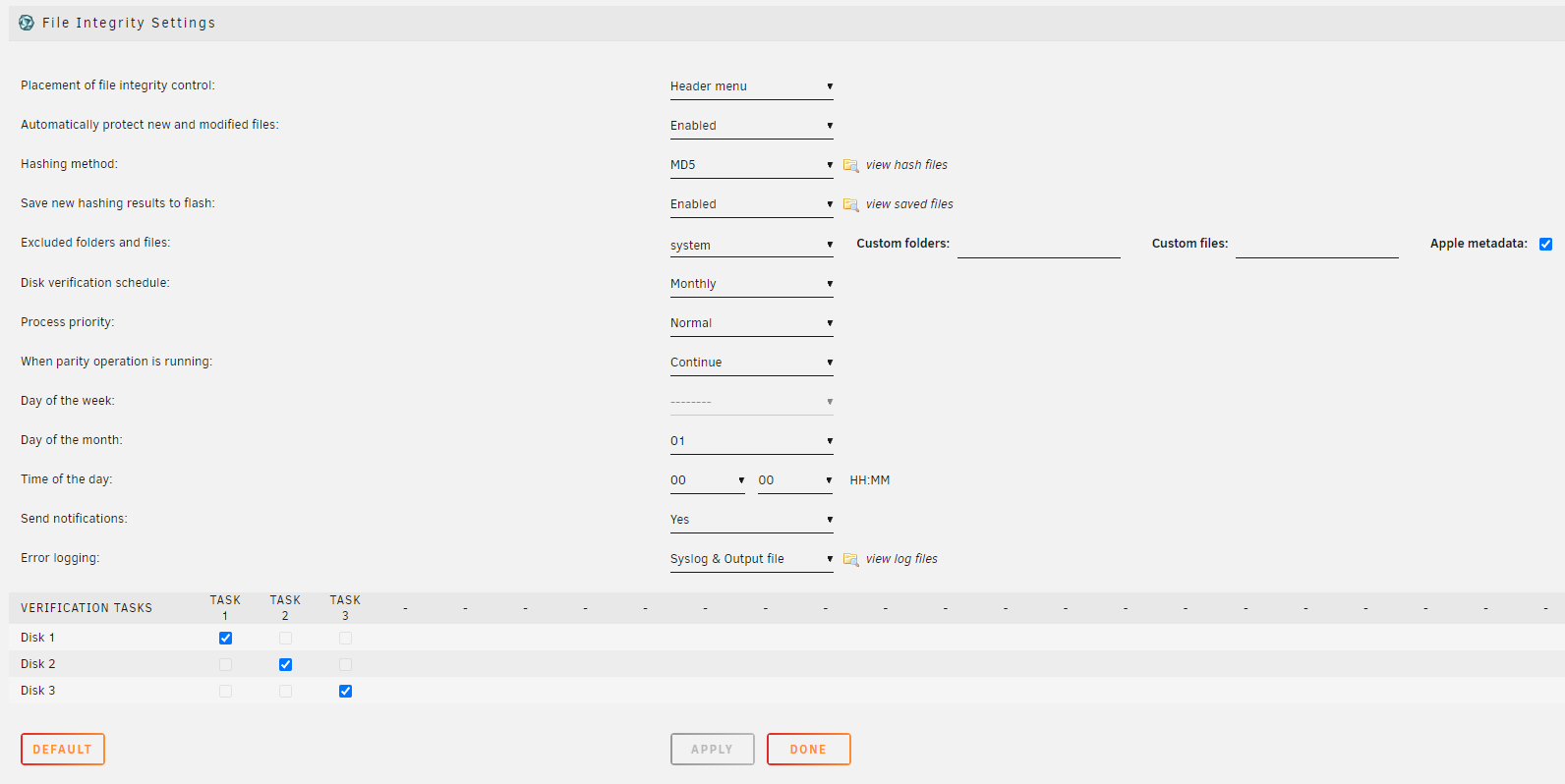Uncheck Disk 3 for Task 3
This screenshot has width=1565, height=784.
(x=345, y=691)
